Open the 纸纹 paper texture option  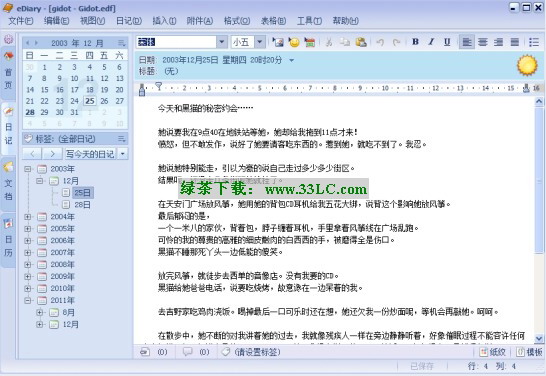[x=493, y=352]
